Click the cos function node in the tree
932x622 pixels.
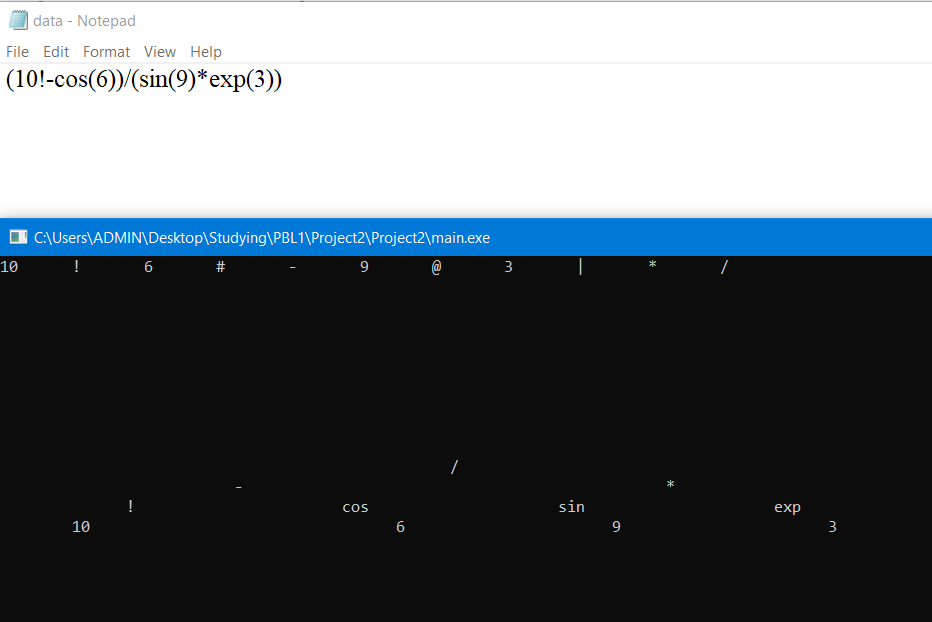[355, 507]
